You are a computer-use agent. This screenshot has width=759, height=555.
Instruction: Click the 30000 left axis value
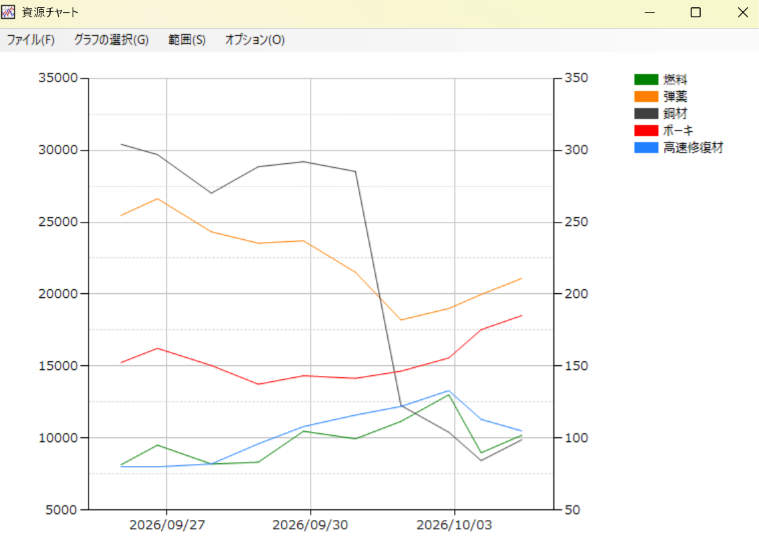pyautogui.click(x=58, y=150)
